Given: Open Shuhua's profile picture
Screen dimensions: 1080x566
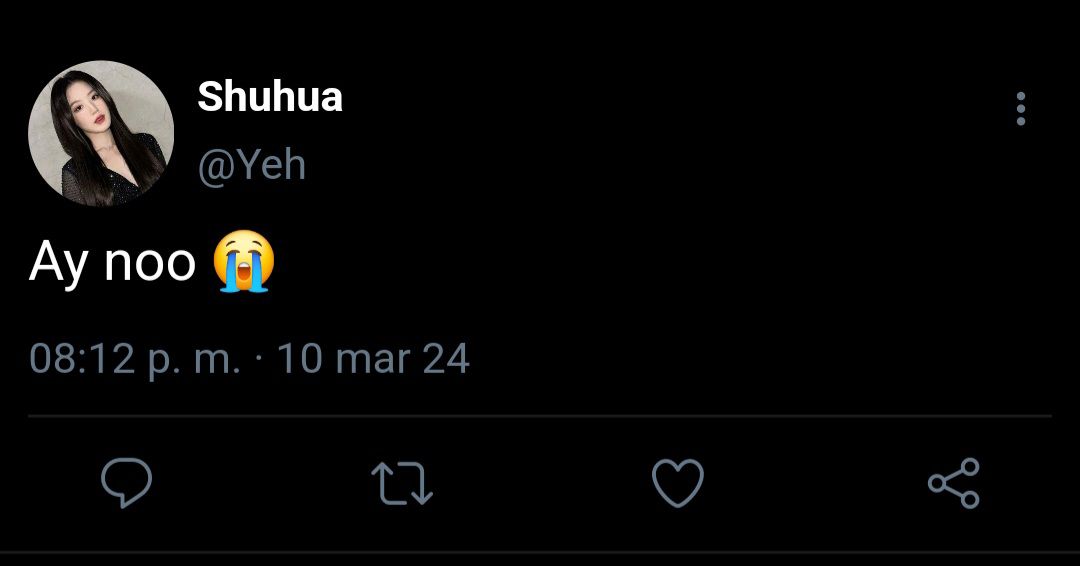Looking at the screenshot, I should click(101, 133).
